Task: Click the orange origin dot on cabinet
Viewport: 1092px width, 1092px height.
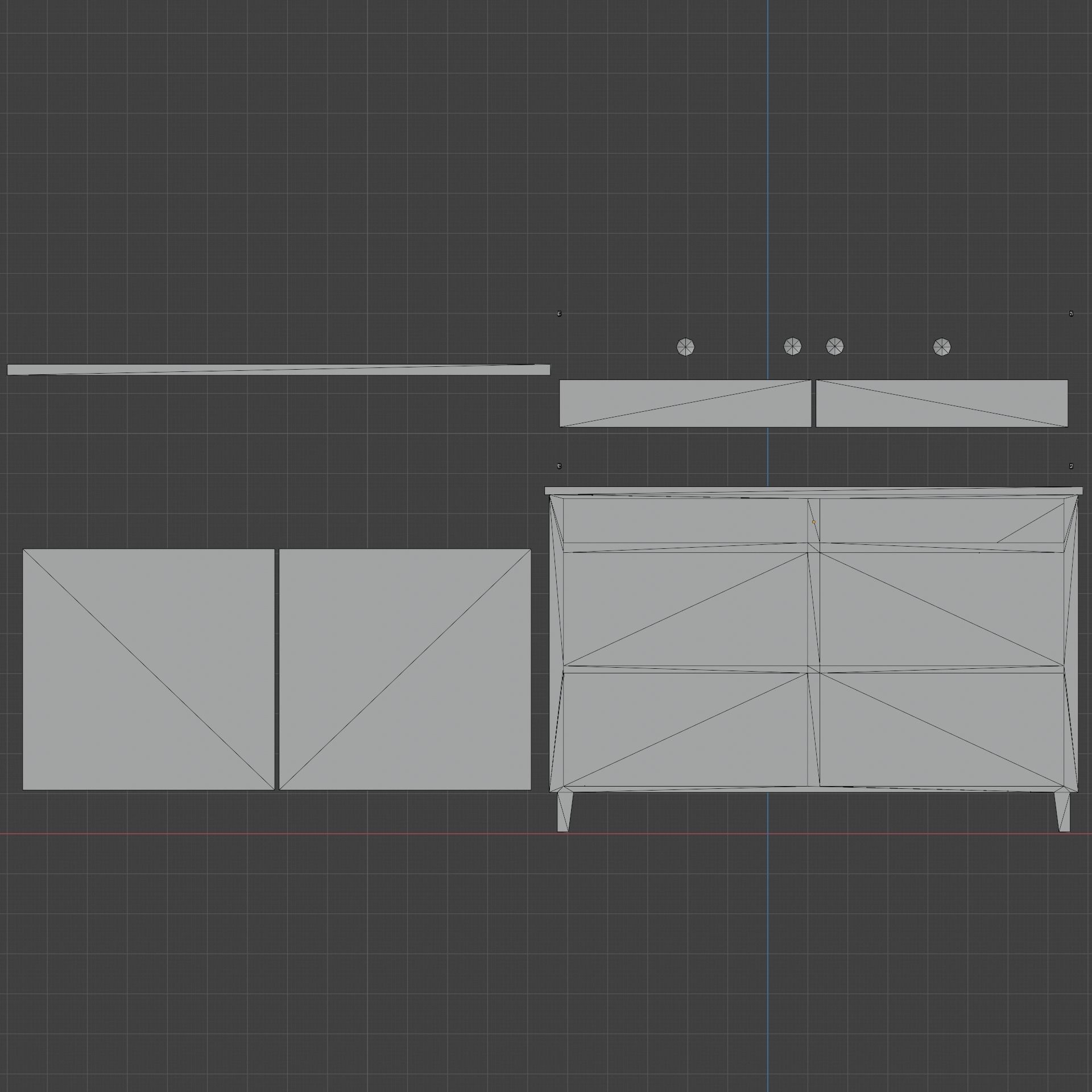Action: [x=813, y=522]
